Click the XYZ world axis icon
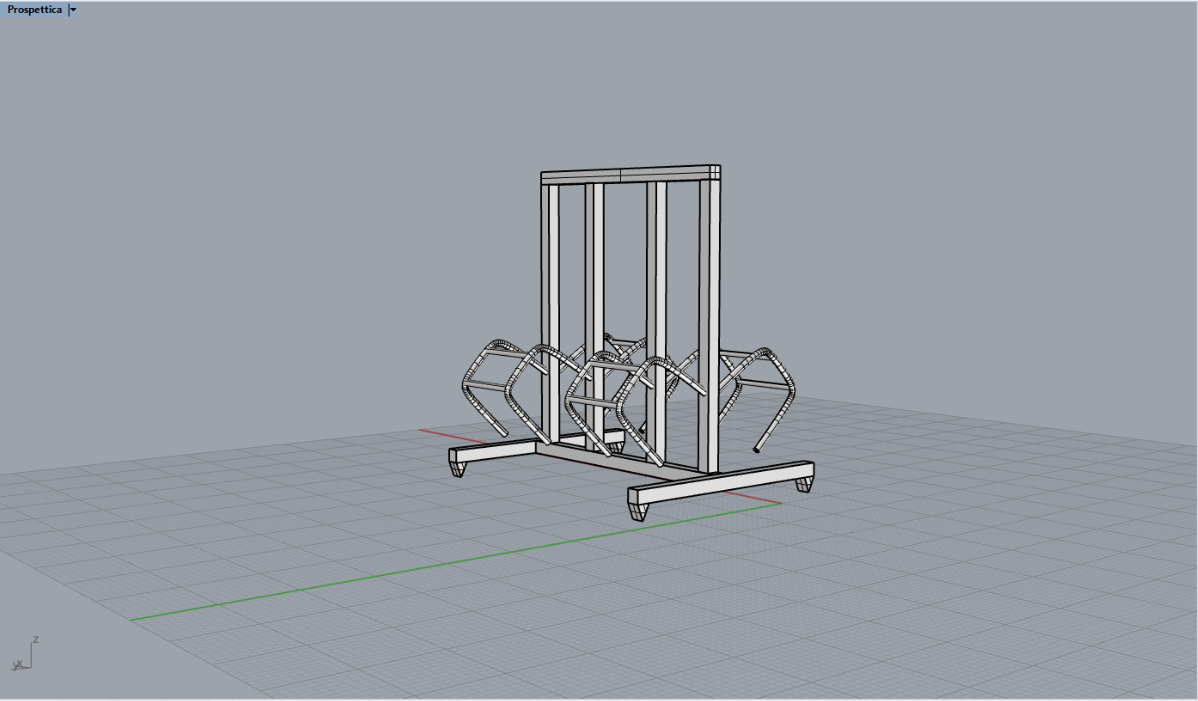 (25, 654)
